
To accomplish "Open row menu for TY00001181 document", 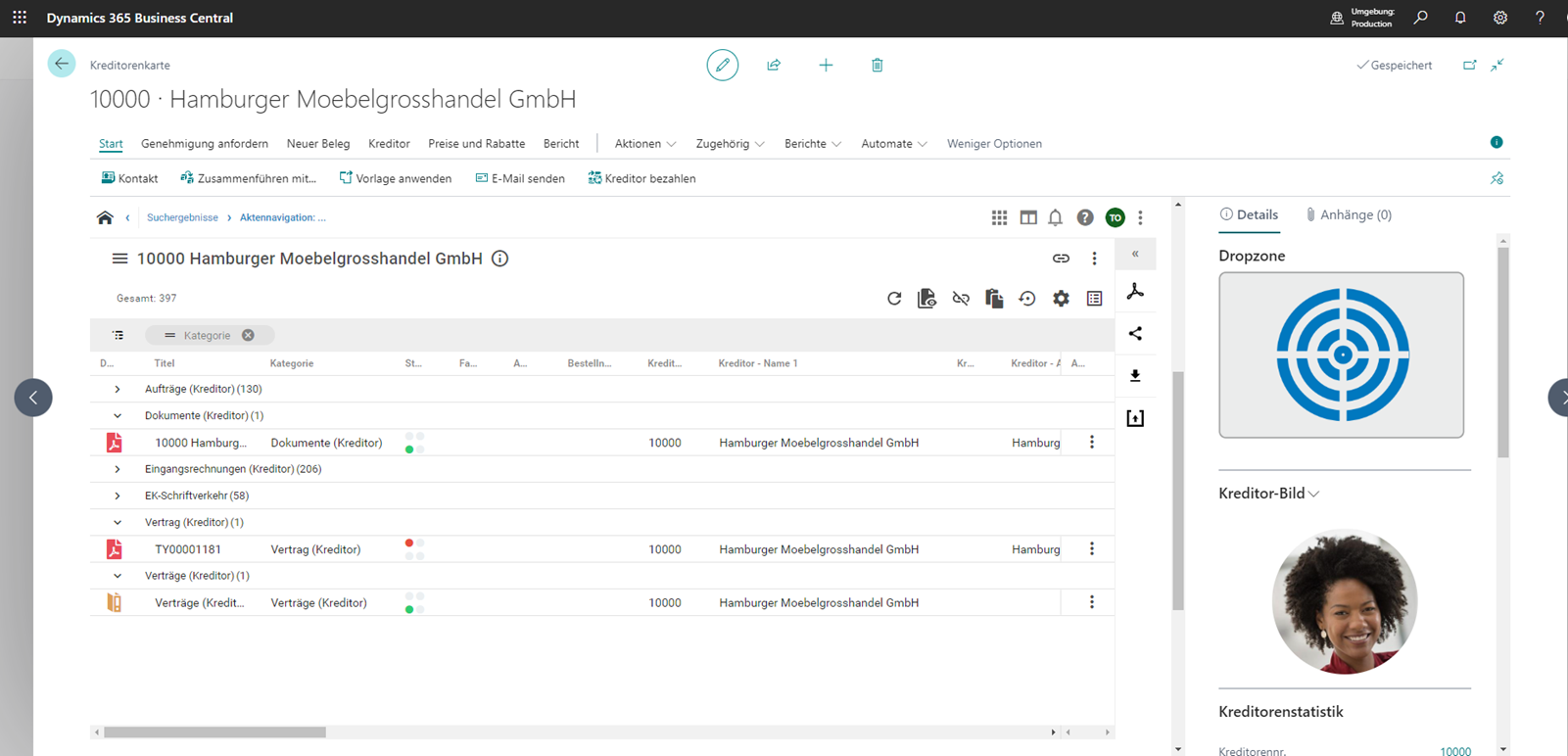I will point(1092,549).
